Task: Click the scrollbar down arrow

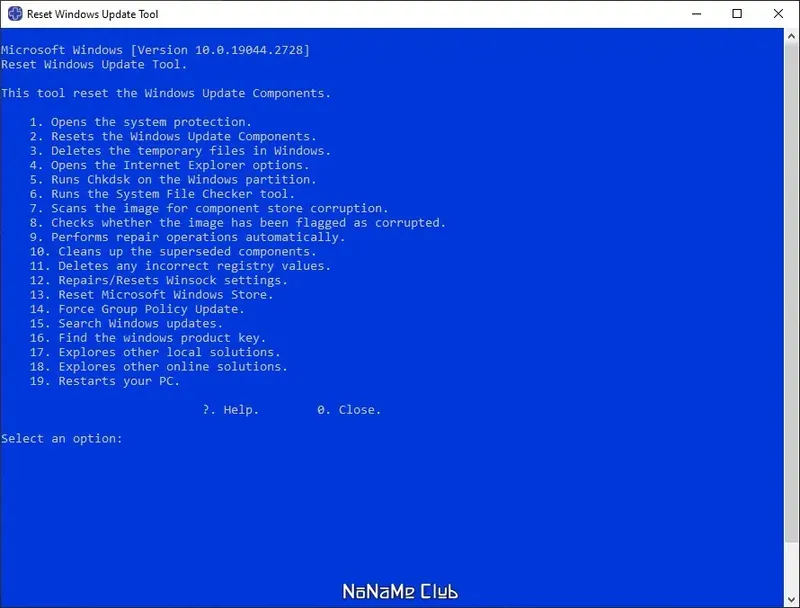Action: click(791, 600)
